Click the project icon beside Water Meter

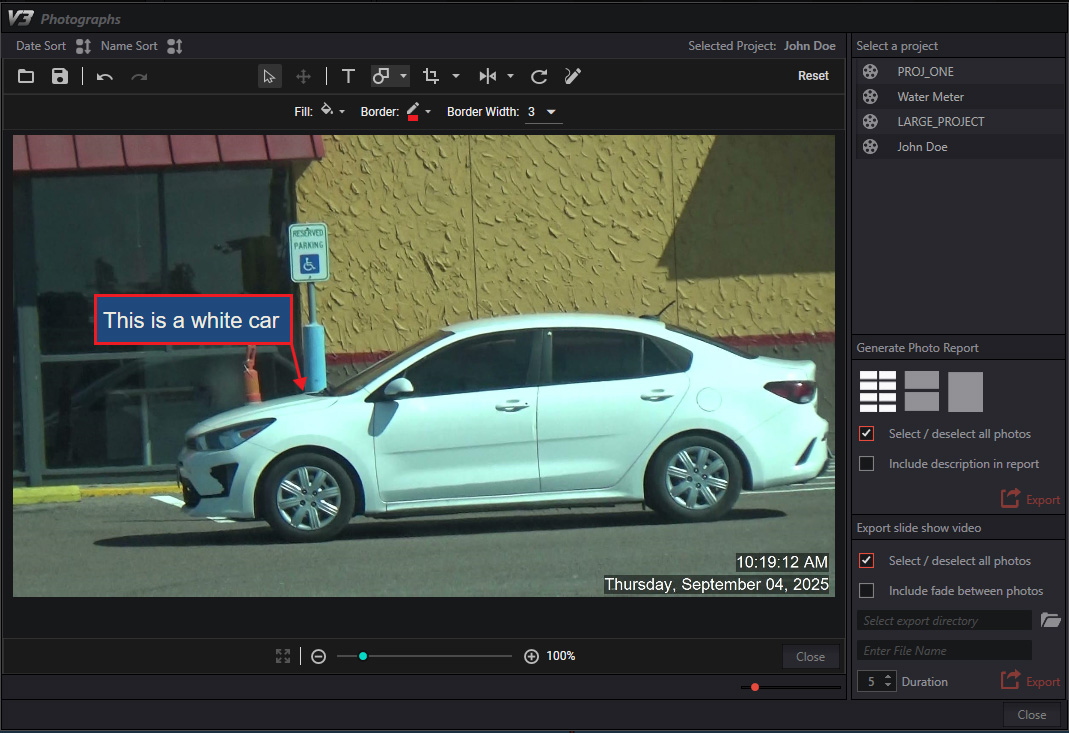pyautogui.click(x=870, y=97)
